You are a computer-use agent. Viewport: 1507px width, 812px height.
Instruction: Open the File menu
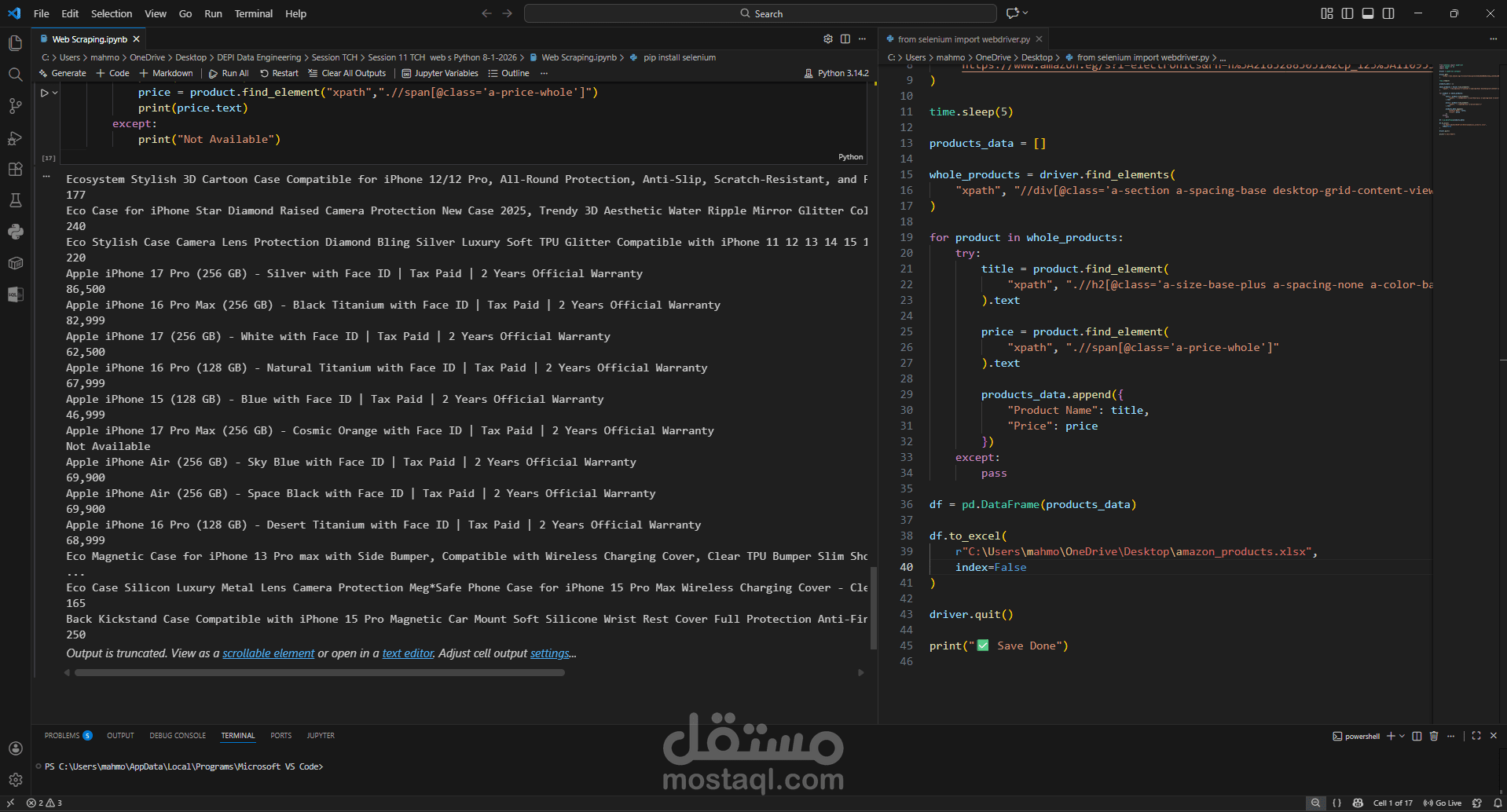point(42,13)
